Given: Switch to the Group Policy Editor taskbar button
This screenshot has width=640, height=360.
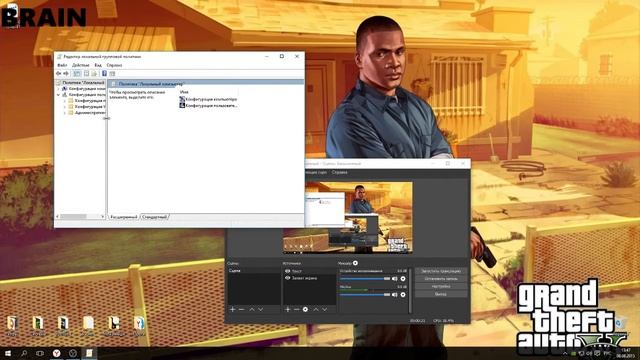Looking at the screenshot, I should (x=89, y=353).
